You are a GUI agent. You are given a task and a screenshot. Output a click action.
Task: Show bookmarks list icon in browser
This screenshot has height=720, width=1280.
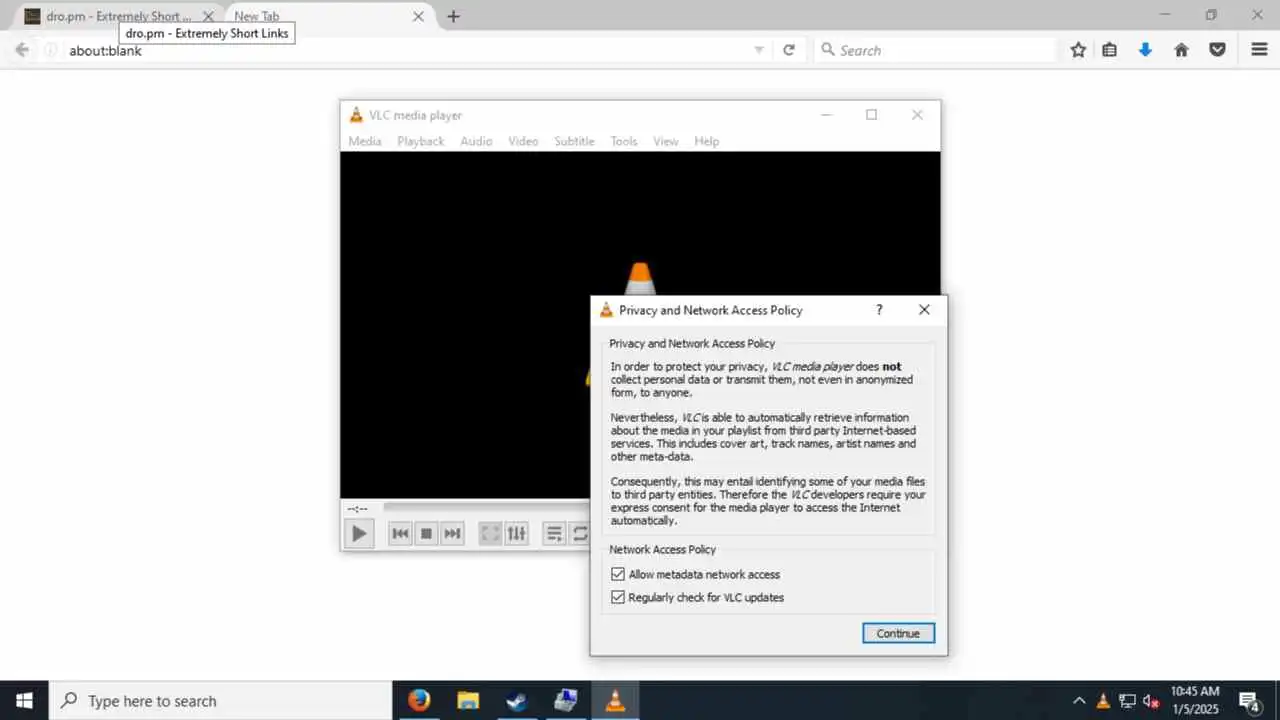(1109, 50)
